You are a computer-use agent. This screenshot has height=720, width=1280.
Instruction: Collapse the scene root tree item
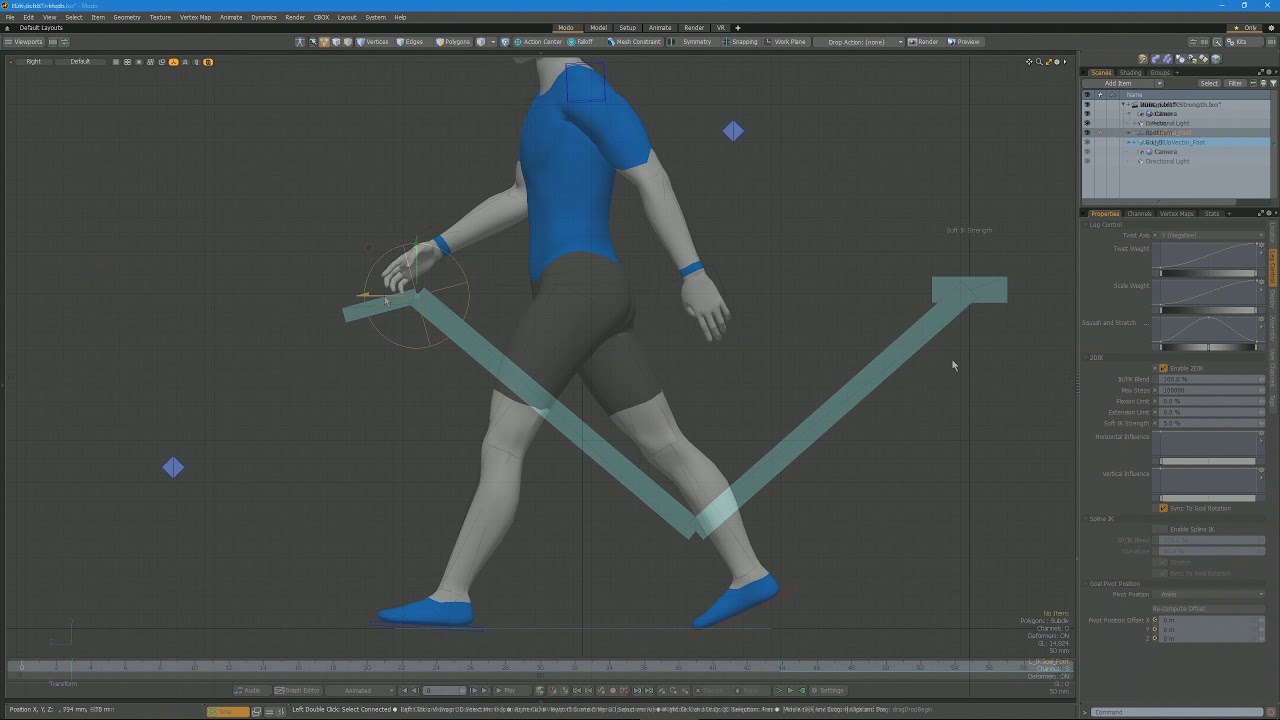[x=1125, y=105]
